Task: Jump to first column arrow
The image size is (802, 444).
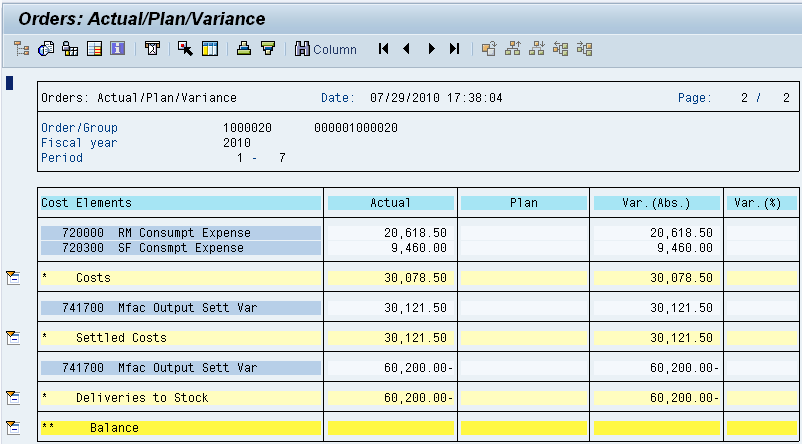Action: point(384,49)
